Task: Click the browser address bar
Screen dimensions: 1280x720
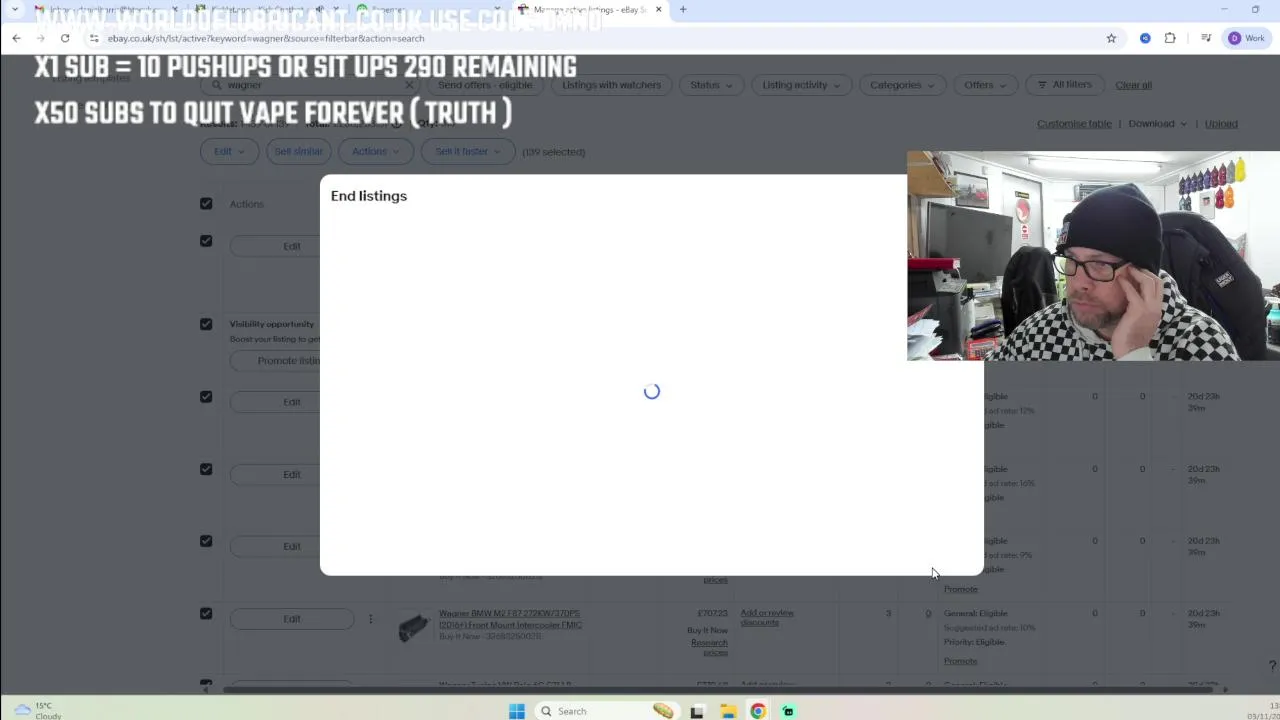Action: point(590,38)
